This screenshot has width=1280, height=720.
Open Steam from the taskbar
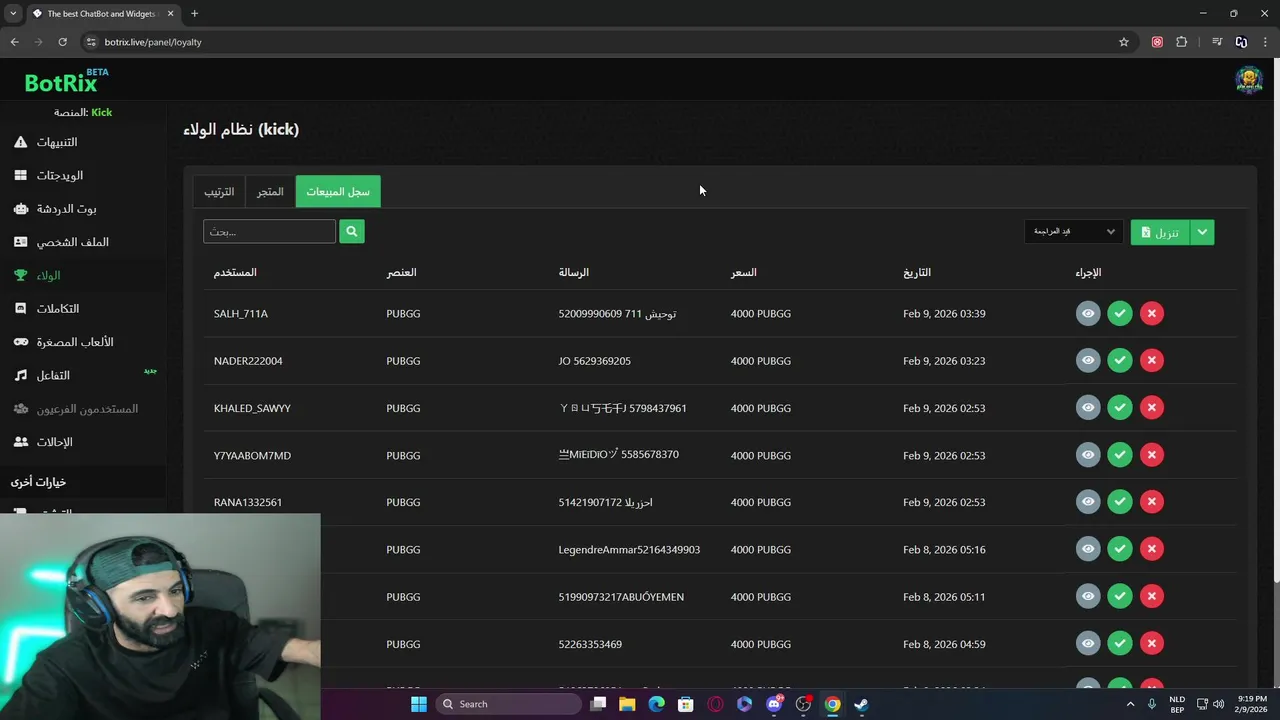coord(861,704)
